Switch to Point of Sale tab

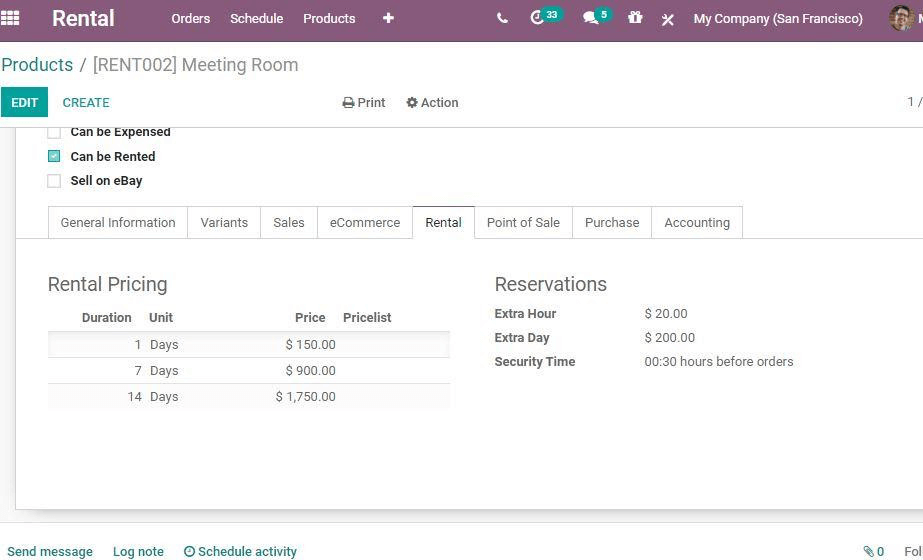(x=523, y=223)
